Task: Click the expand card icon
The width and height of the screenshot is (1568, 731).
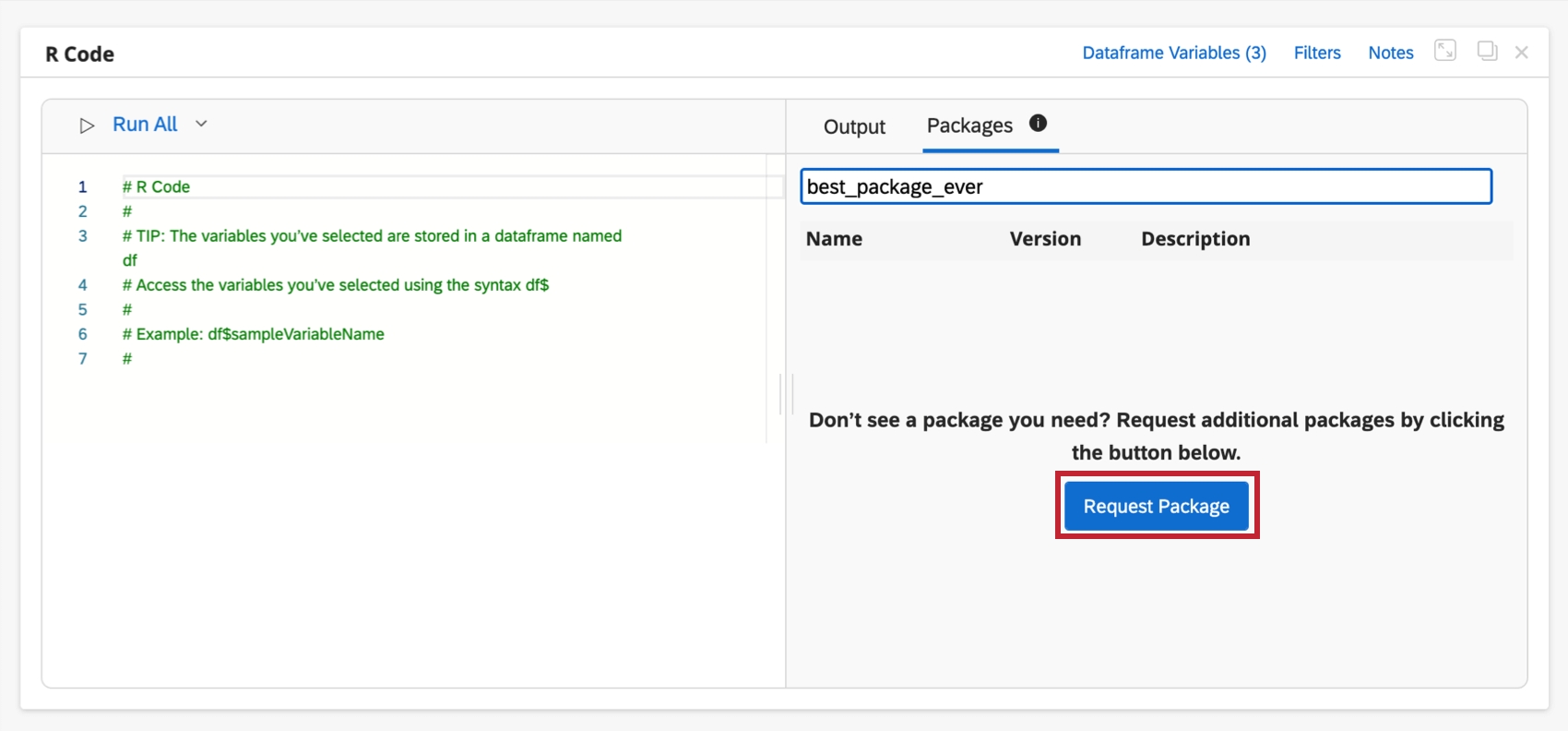Action: point(1445,51)
